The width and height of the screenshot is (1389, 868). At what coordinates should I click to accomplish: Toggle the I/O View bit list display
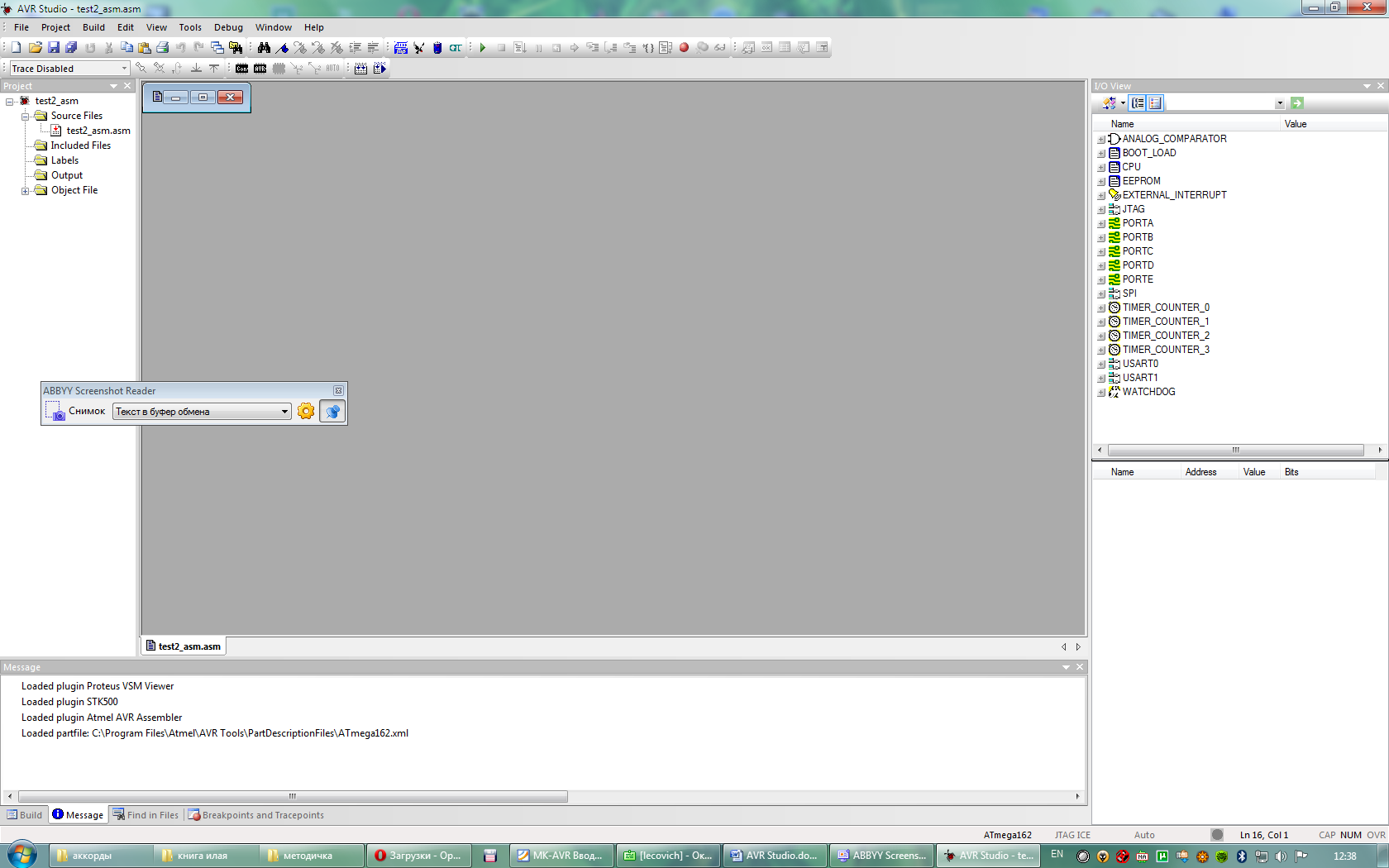(1155, 103)
